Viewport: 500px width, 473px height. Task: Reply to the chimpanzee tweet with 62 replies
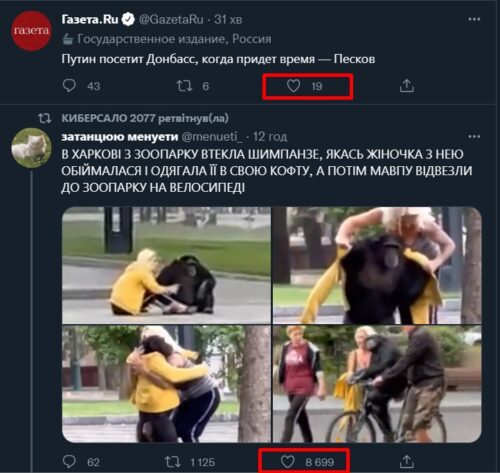pyautogui.click(x=69, y=462)
